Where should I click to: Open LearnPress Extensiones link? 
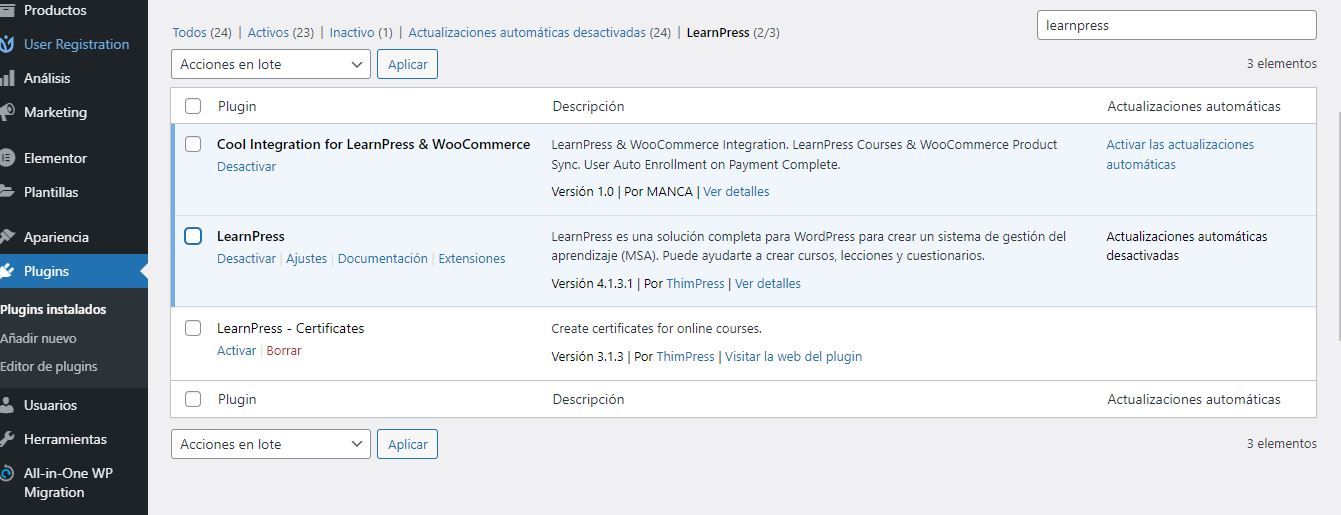tap(472, 258)
